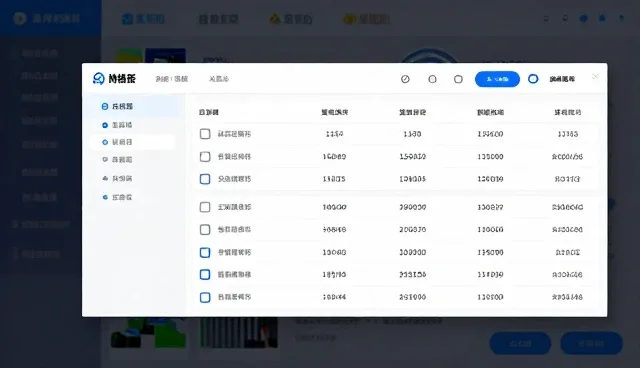Click the last column header of the table

tap(567, 112)
